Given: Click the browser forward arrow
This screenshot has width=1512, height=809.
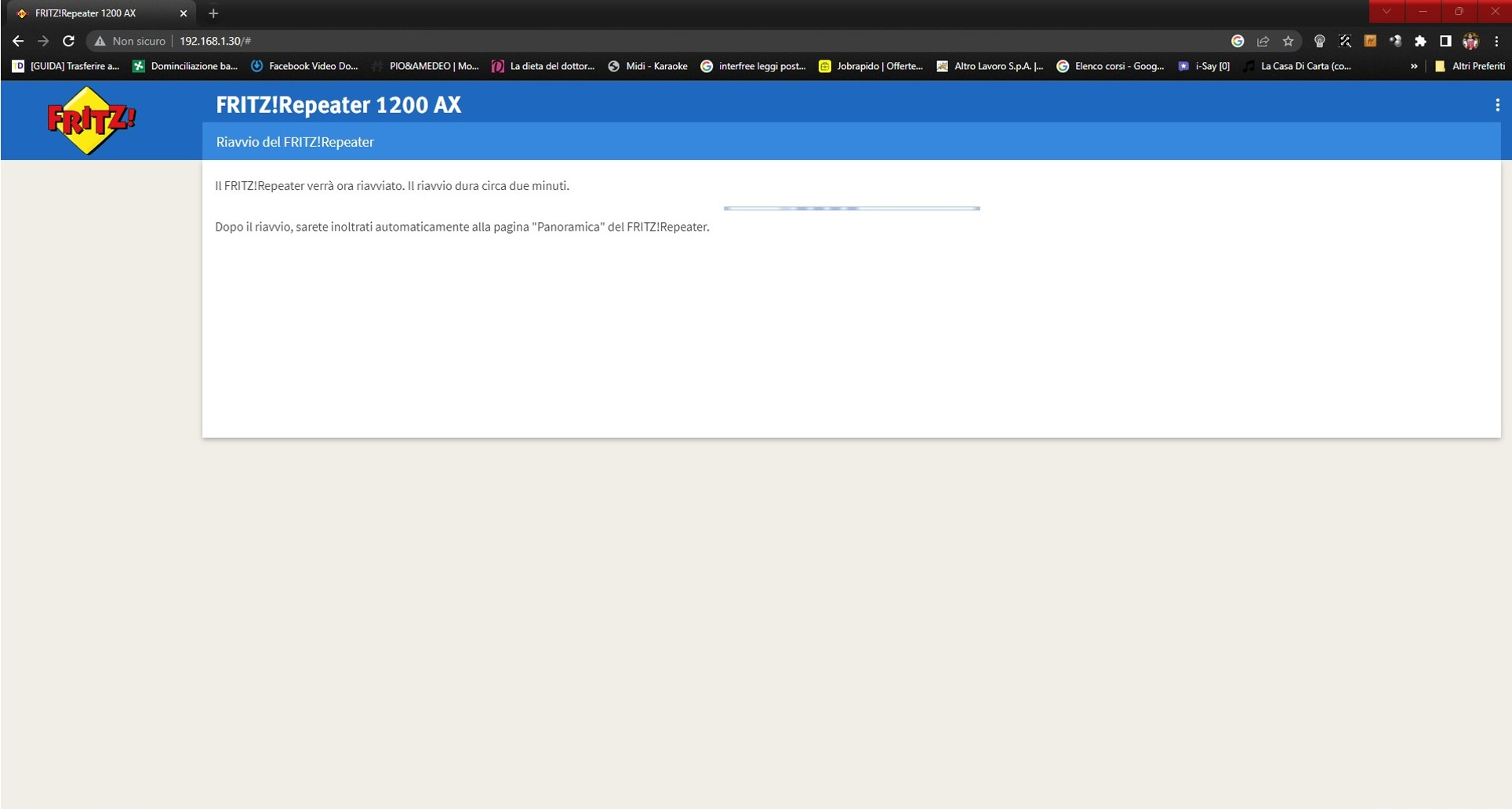Looking at the screenshot, I should coord(43,41).
